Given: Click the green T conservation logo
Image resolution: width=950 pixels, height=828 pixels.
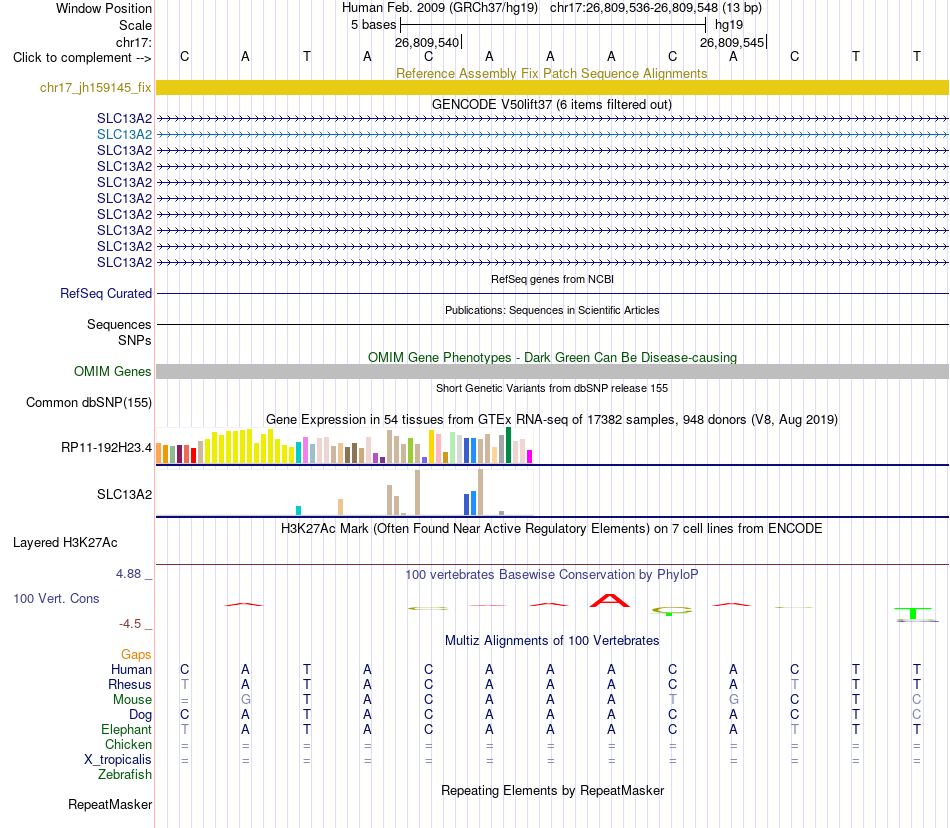Looking at the screenshot, I should (912, 613).
